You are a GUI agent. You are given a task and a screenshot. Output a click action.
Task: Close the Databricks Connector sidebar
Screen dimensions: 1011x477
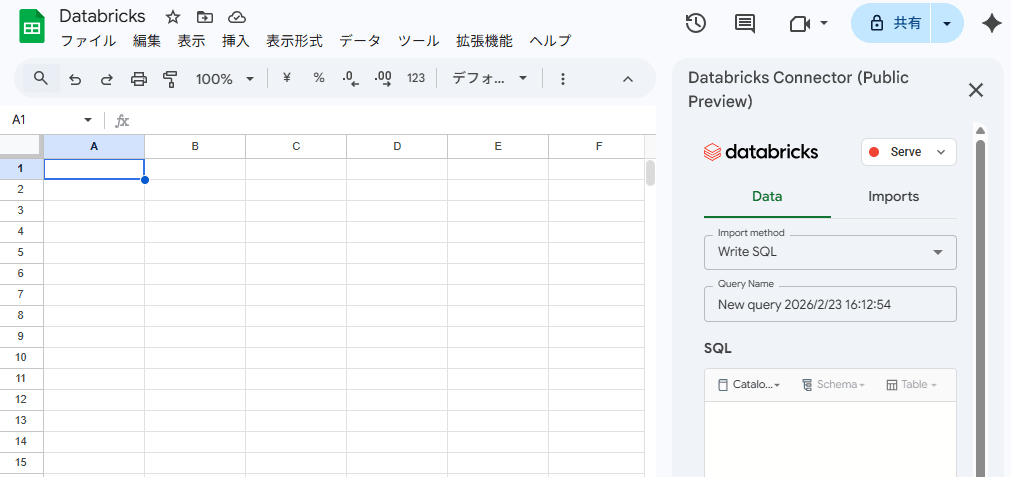click(x=976, y=90)
